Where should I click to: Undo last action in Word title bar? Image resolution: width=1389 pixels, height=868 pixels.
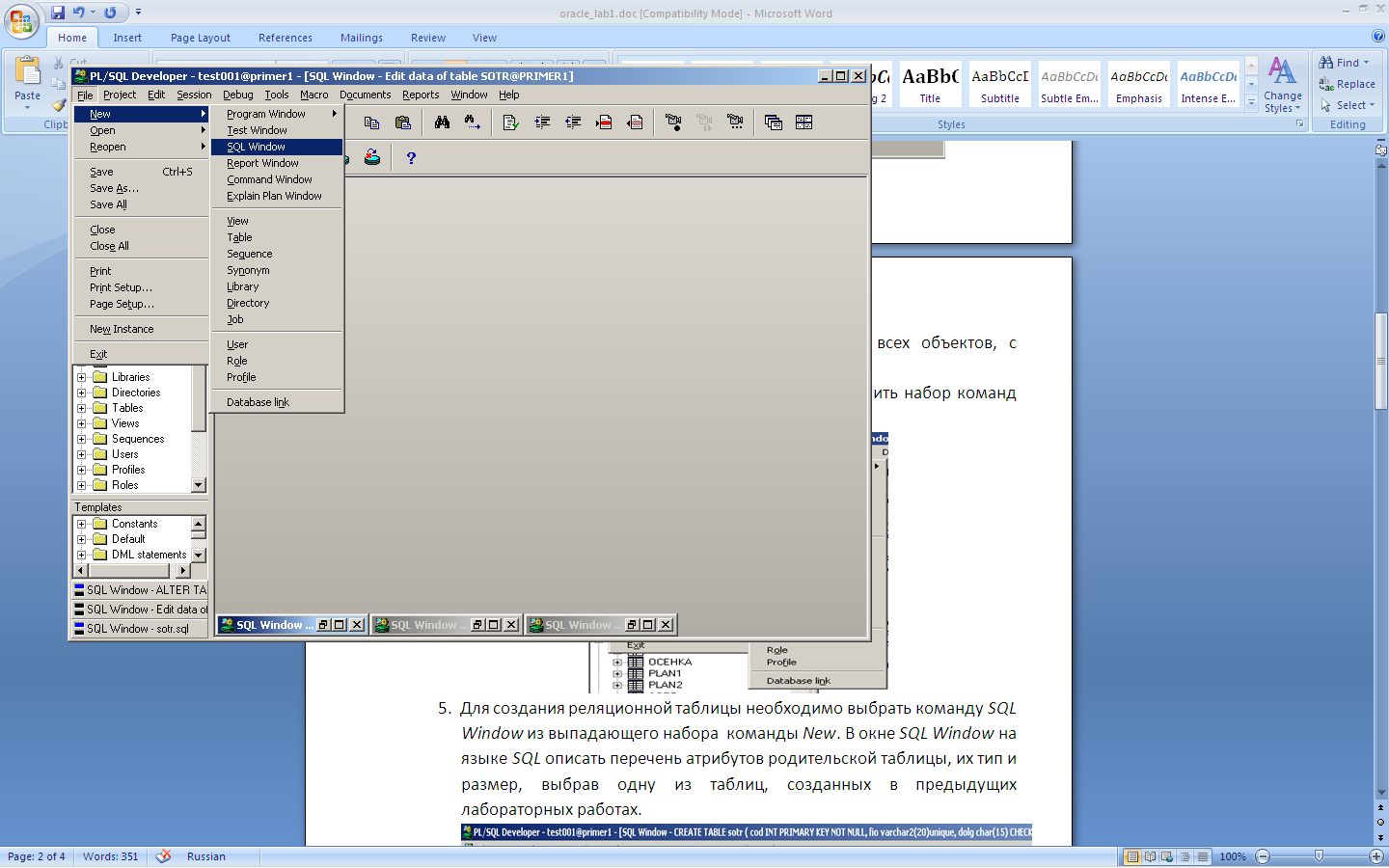click(79, 13)
